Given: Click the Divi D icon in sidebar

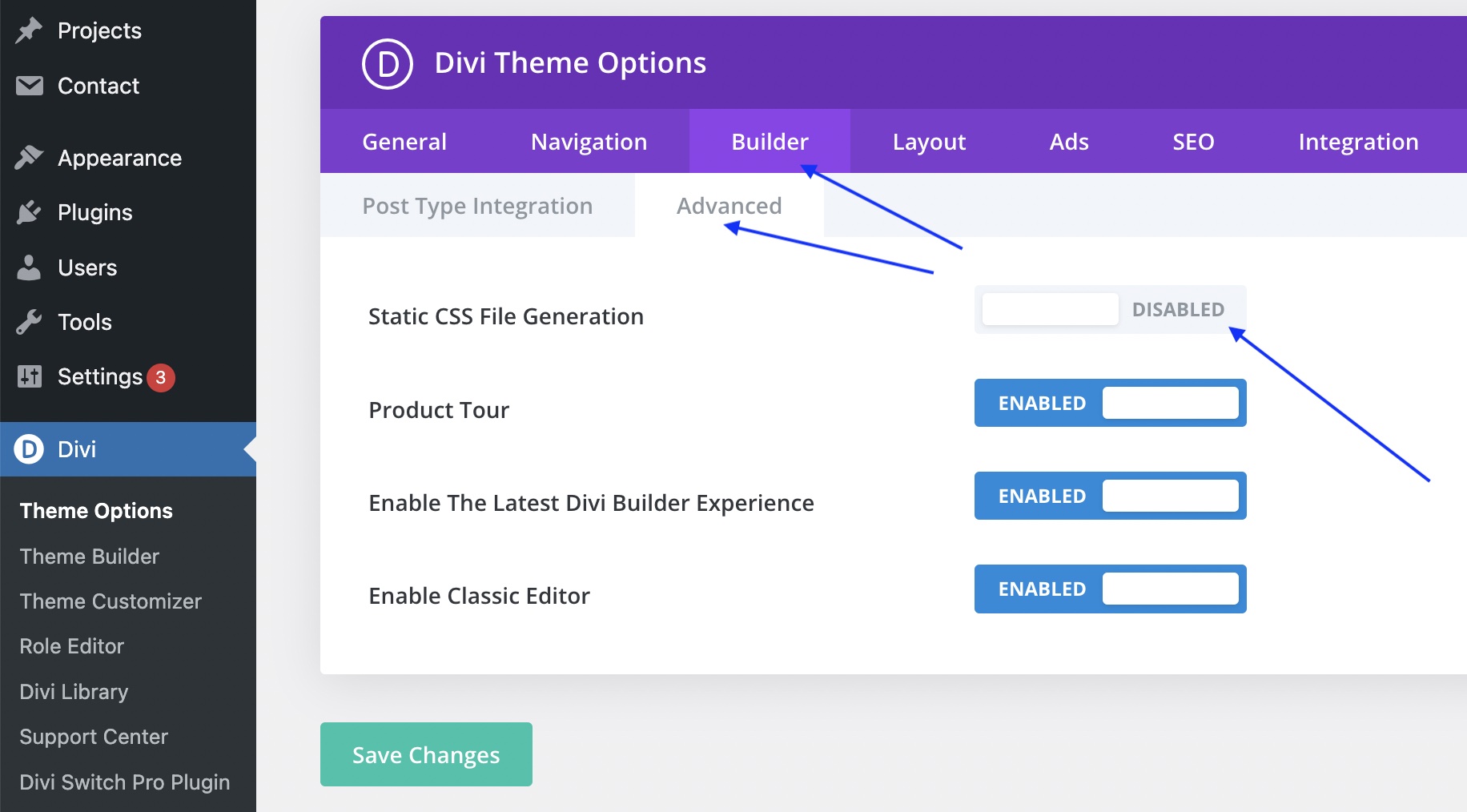Looking at the screenshot, I should click(29, 449).
